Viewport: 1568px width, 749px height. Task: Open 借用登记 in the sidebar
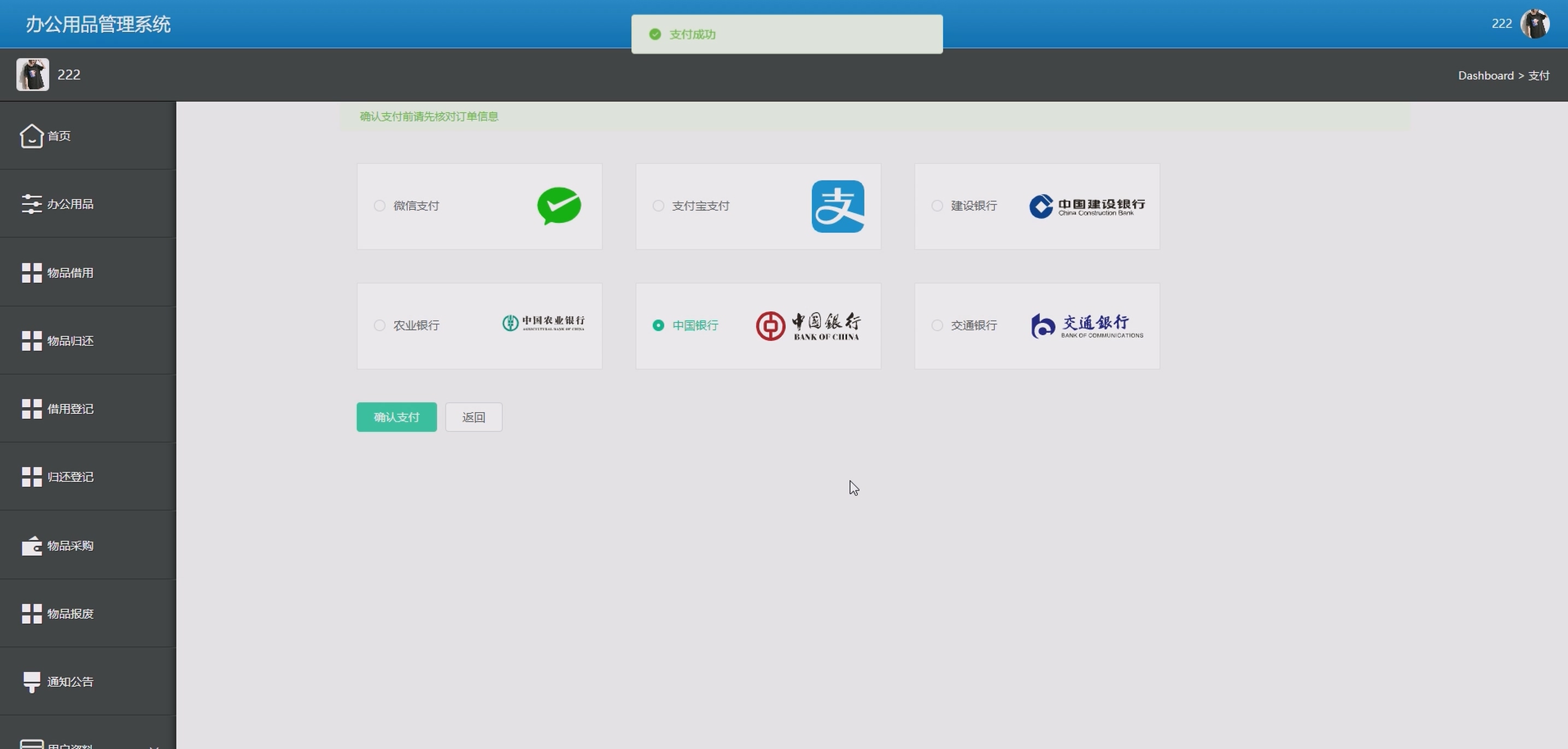[87, 409]
